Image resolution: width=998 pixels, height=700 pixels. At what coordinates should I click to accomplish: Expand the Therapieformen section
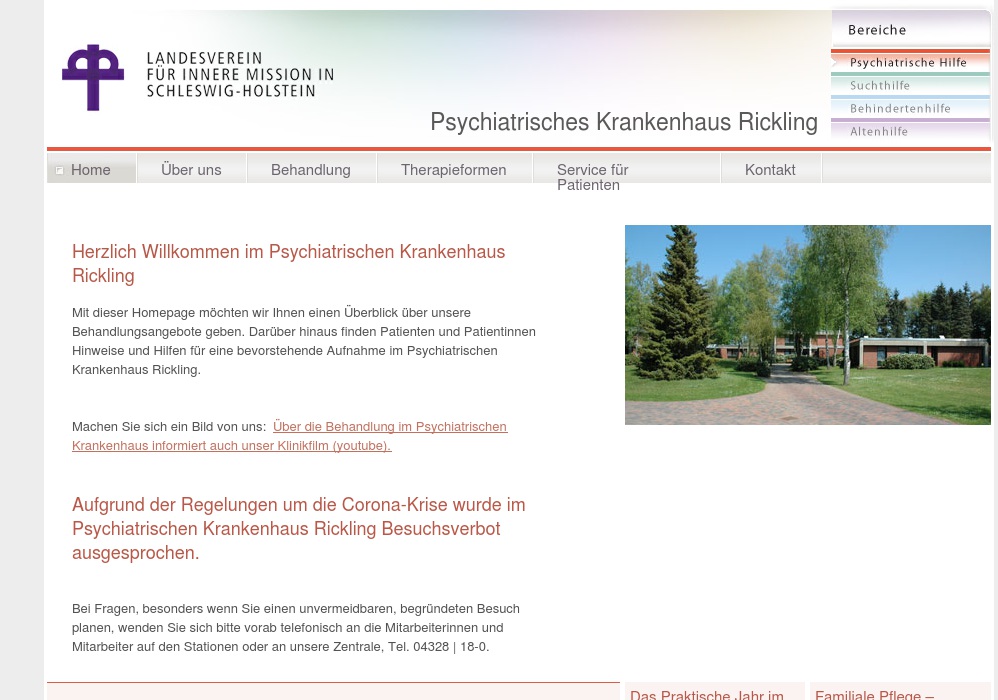coord(453,170)
